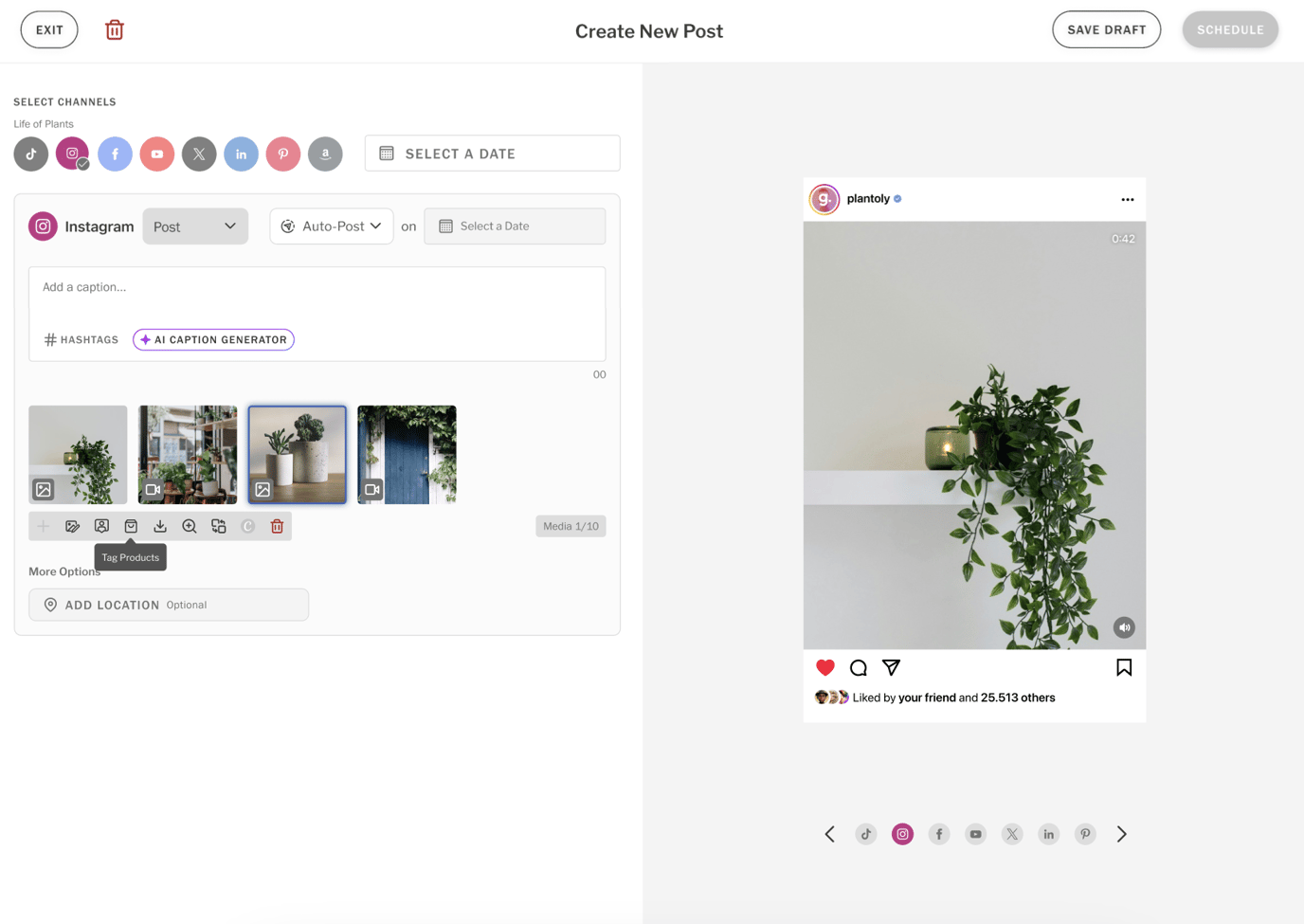This screenshot has width=1304, height=924.
Task: Download the selected media item
Action: pos(160,526)
